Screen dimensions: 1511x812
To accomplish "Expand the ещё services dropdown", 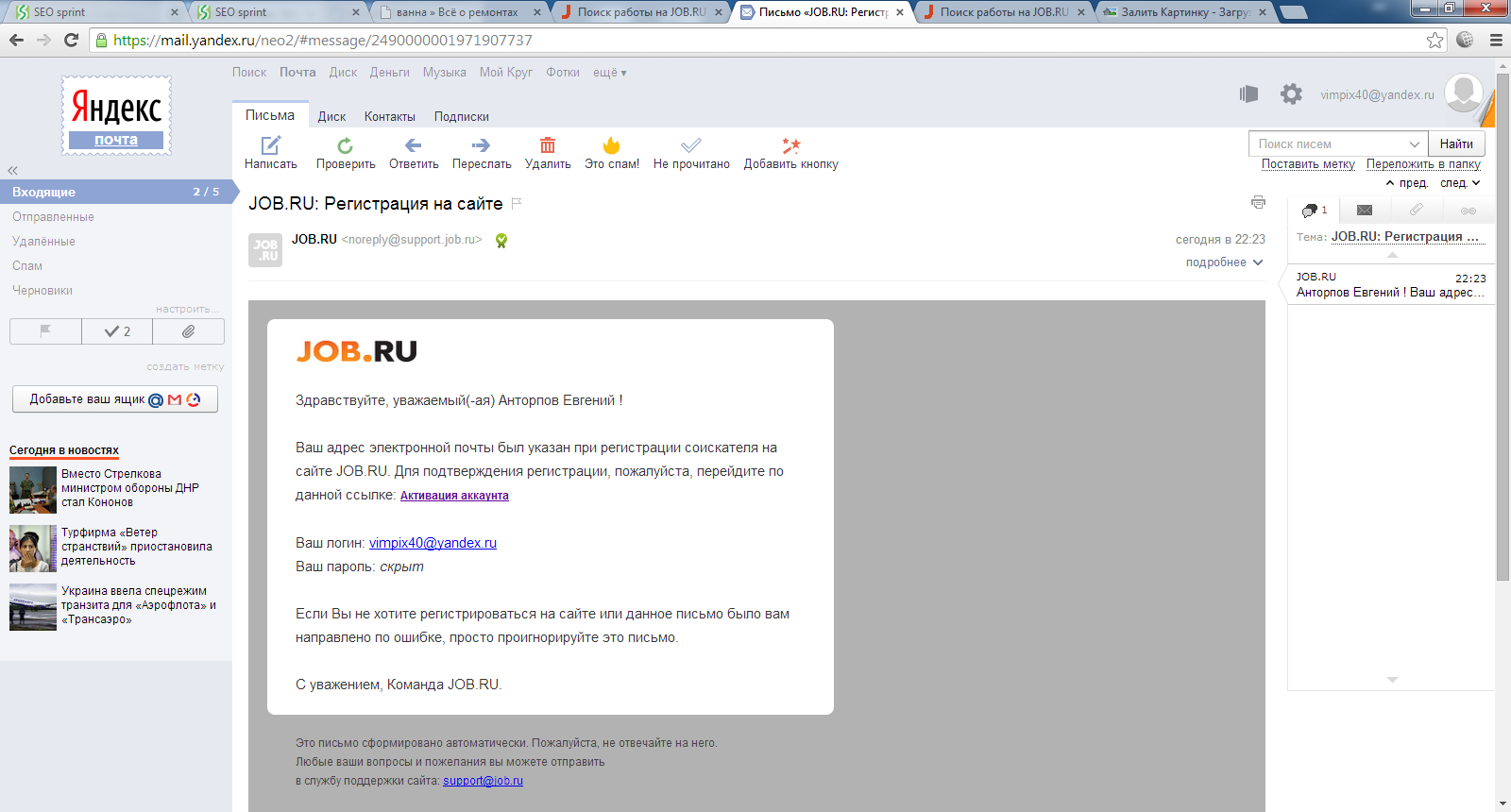I will click(609, 73).
